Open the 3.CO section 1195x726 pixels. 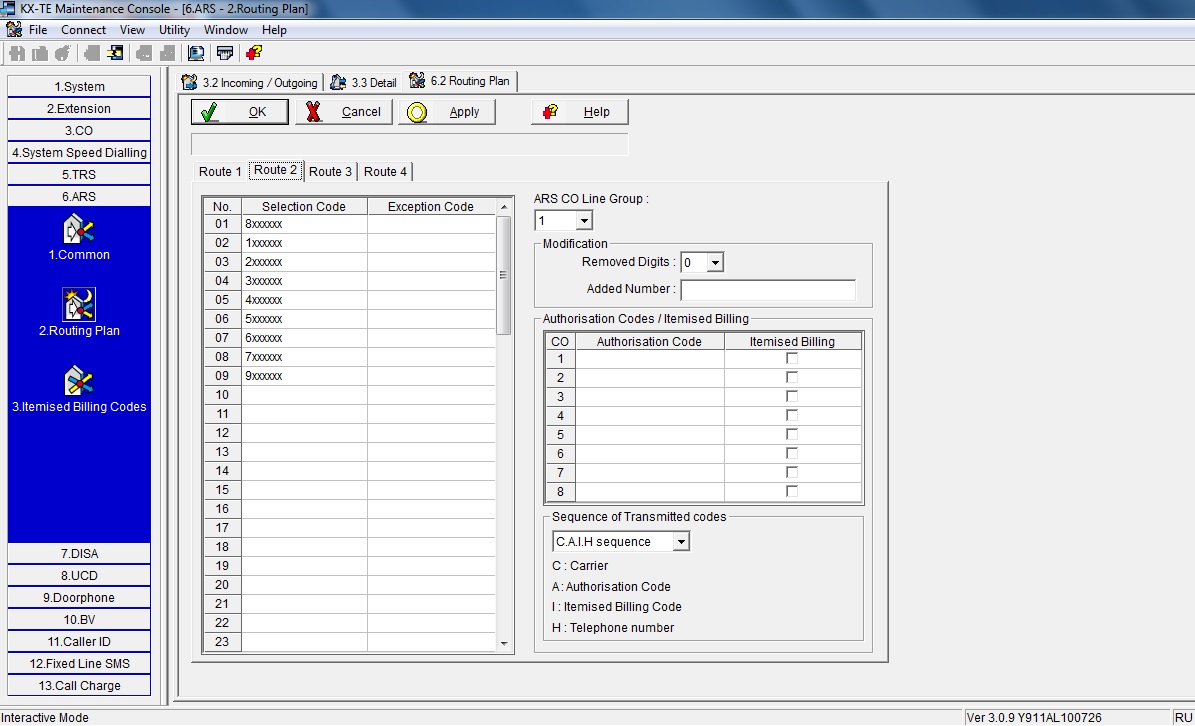pyautogui.click(x=79, y=130)
